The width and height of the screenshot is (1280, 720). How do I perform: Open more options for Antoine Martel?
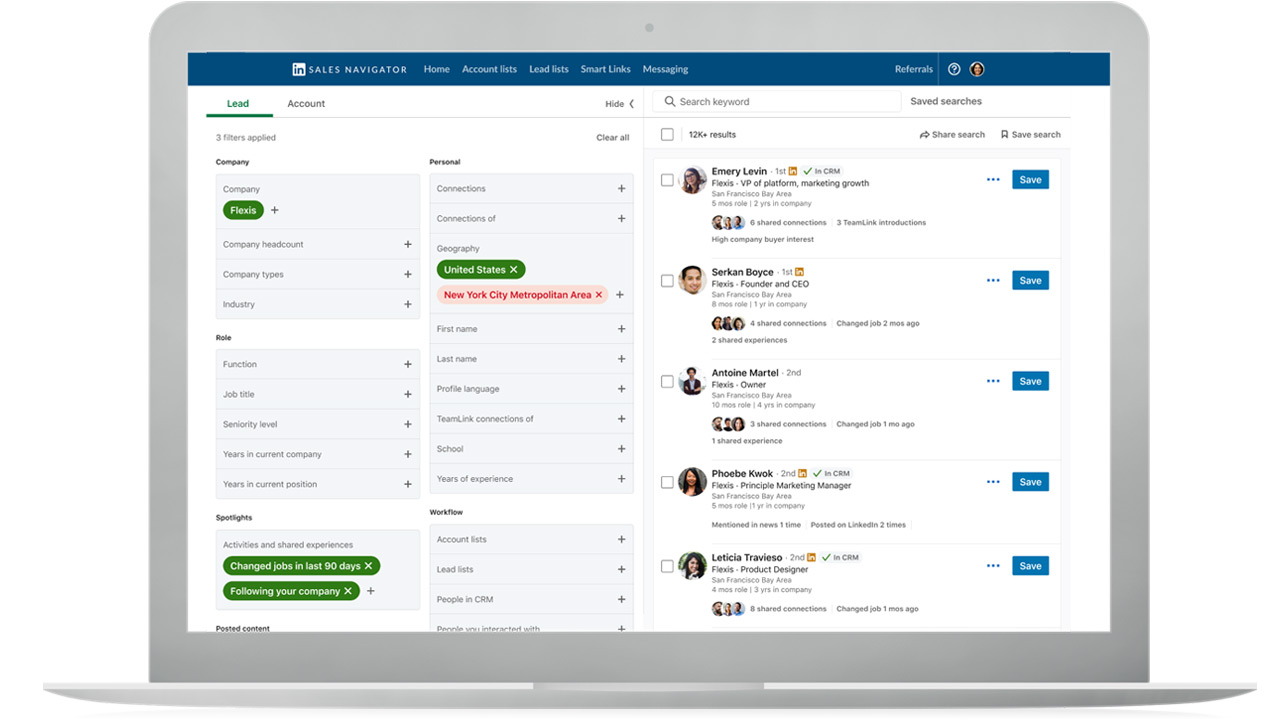click(993, 381)
